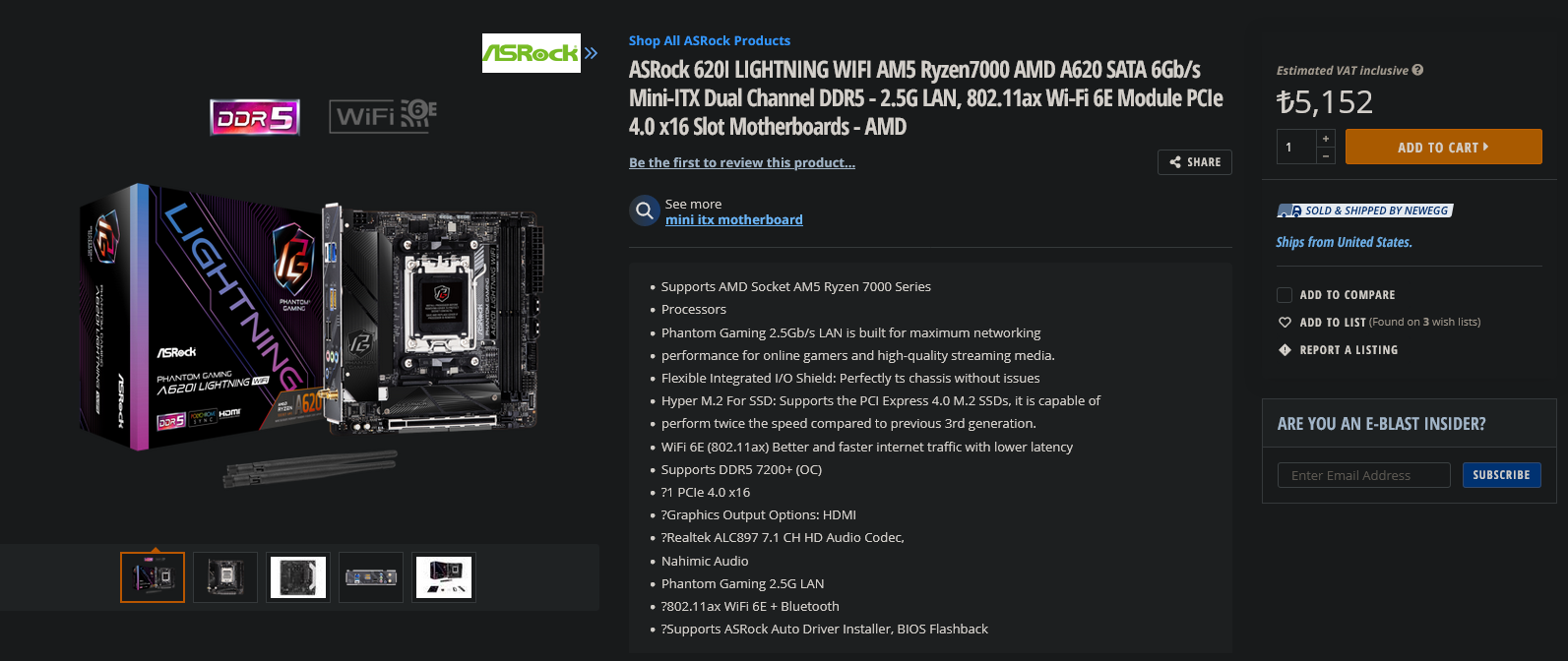
Task: Click the DDR5 badge icon
Action: pyautogui.click(x=255, y=118)
